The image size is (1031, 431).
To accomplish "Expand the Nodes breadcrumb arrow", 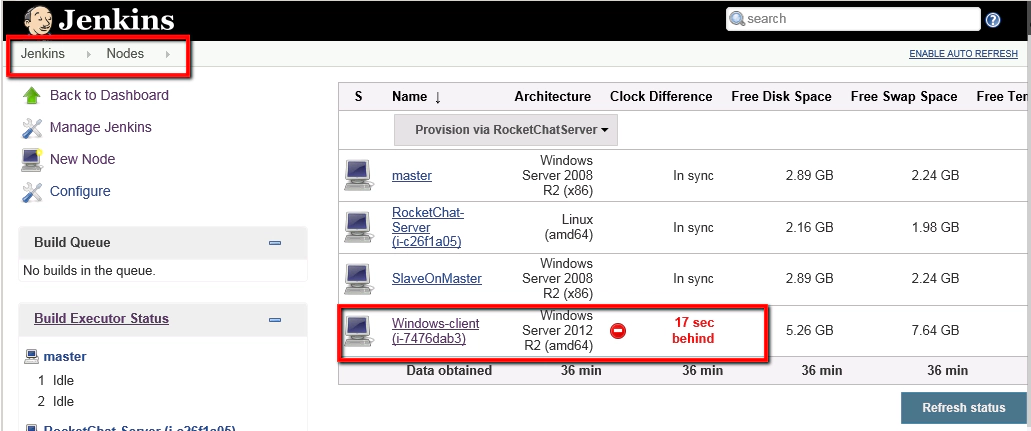I will pos(168,54).
